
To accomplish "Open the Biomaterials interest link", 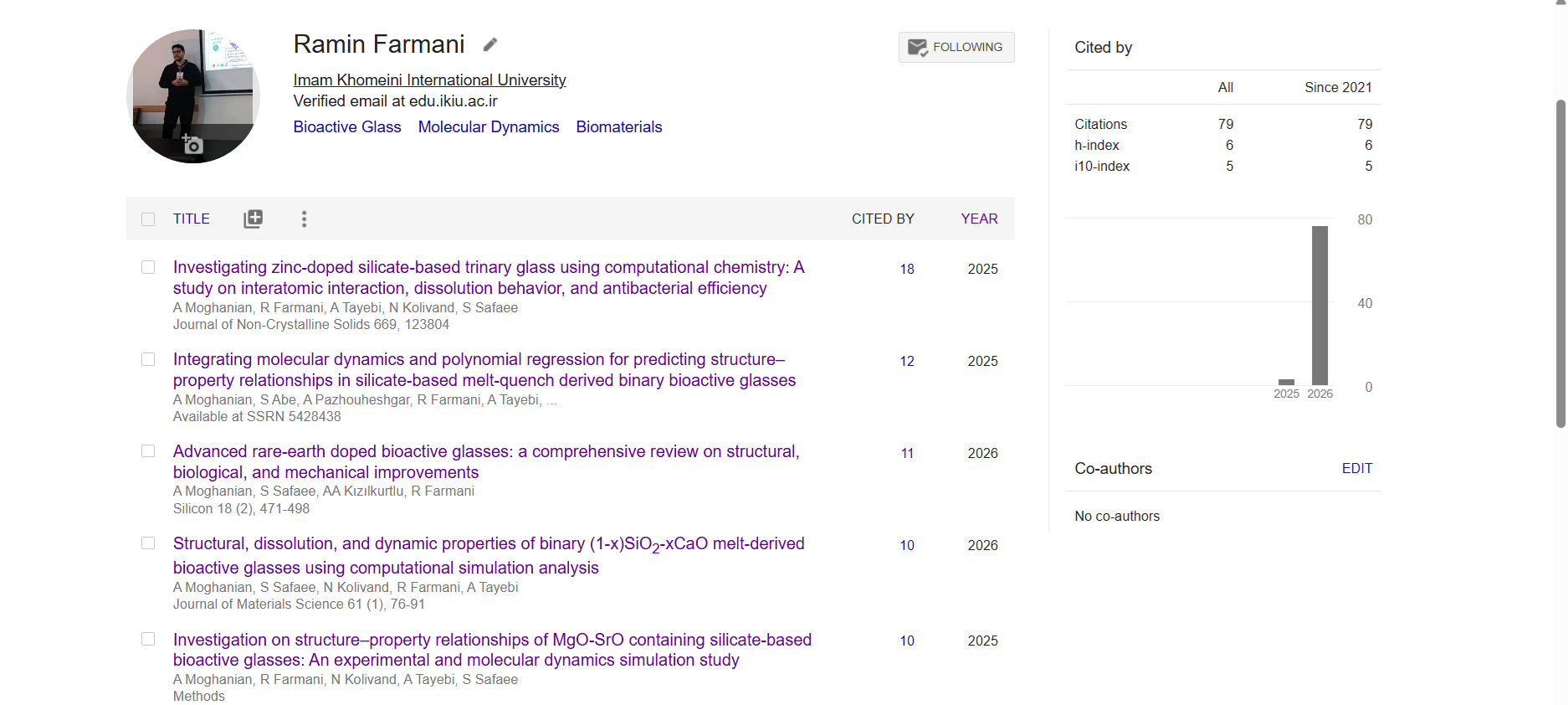I will [x=619, y=126].
